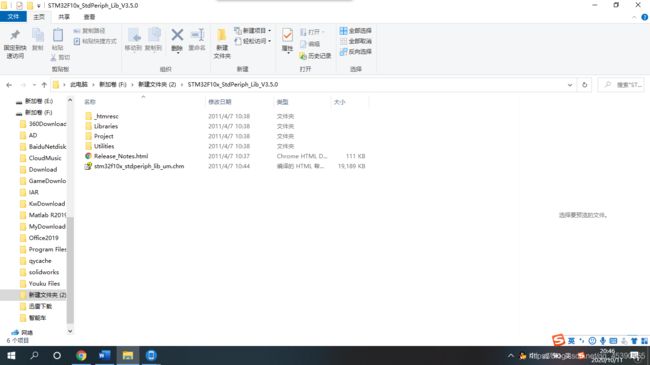Screen dimensions: 650x365
Task: Click Copy path (复制路径)
Action: 90,31
